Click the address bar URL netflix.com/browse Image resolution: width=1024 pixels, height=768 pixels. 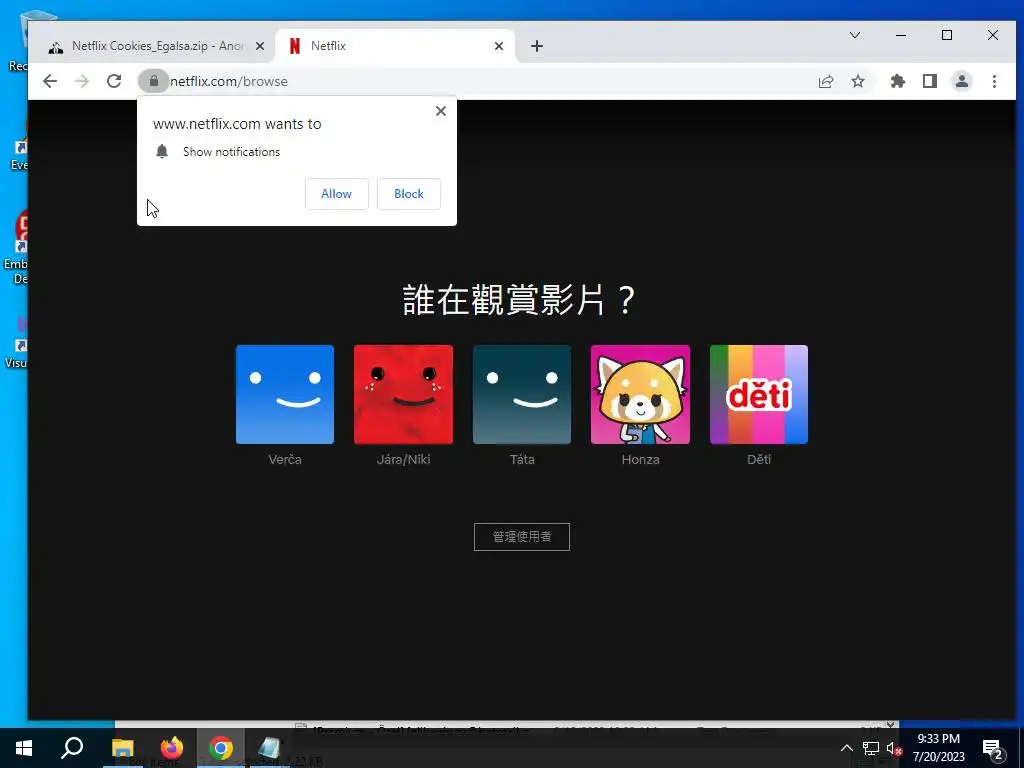229,82
